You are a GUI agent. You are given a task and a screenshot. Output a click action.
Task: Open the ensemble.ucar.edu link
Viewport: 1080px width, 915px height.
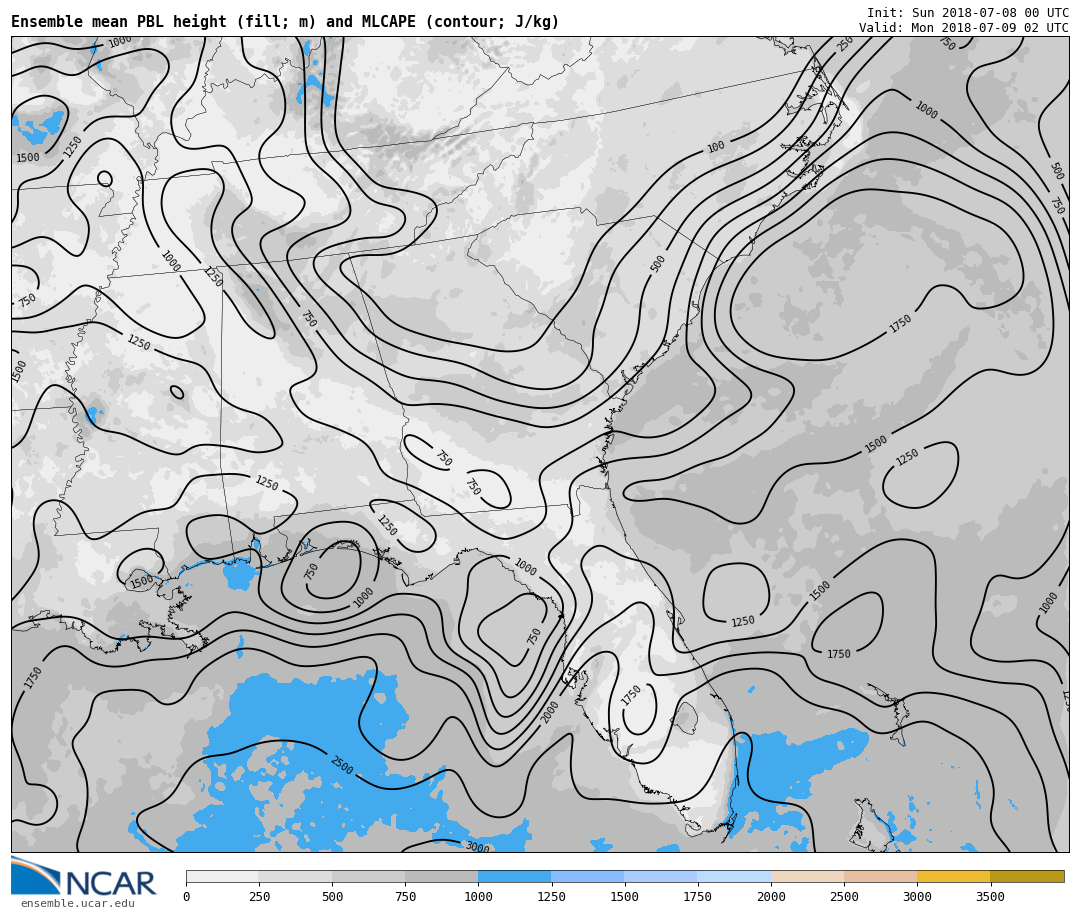pyautogui.click(x=77, y=904)
